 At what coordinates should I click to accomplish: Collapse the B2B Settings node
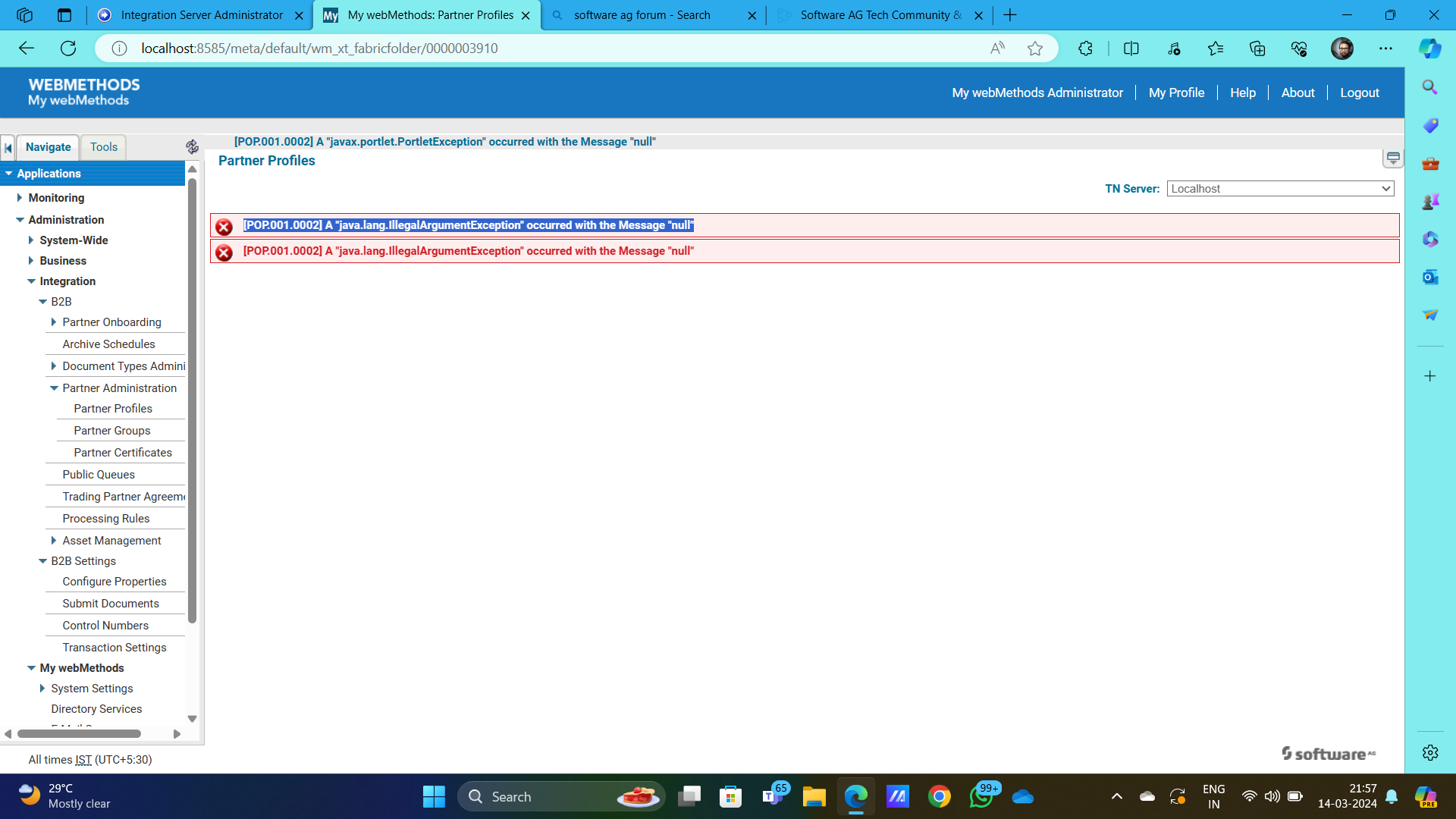[x=42, y=561]
